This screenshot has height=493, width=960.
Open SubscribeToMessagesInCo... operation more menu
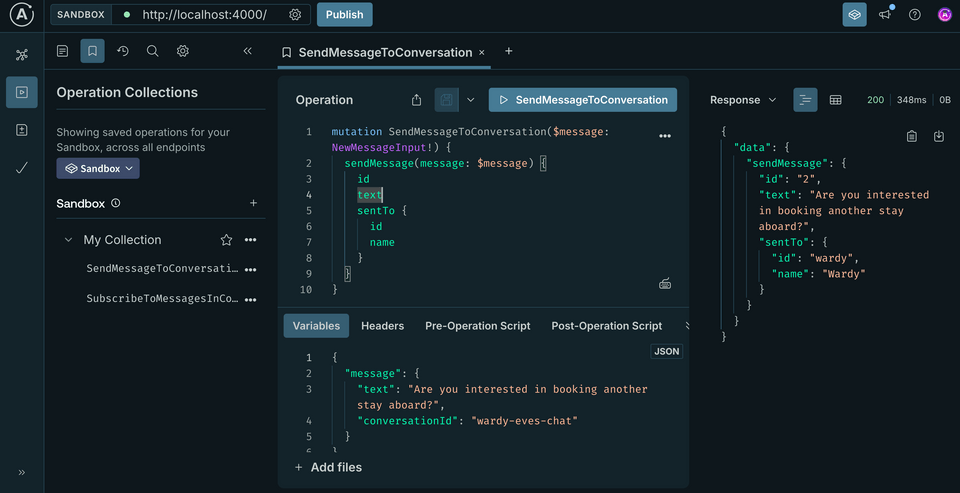pos(250,300)
